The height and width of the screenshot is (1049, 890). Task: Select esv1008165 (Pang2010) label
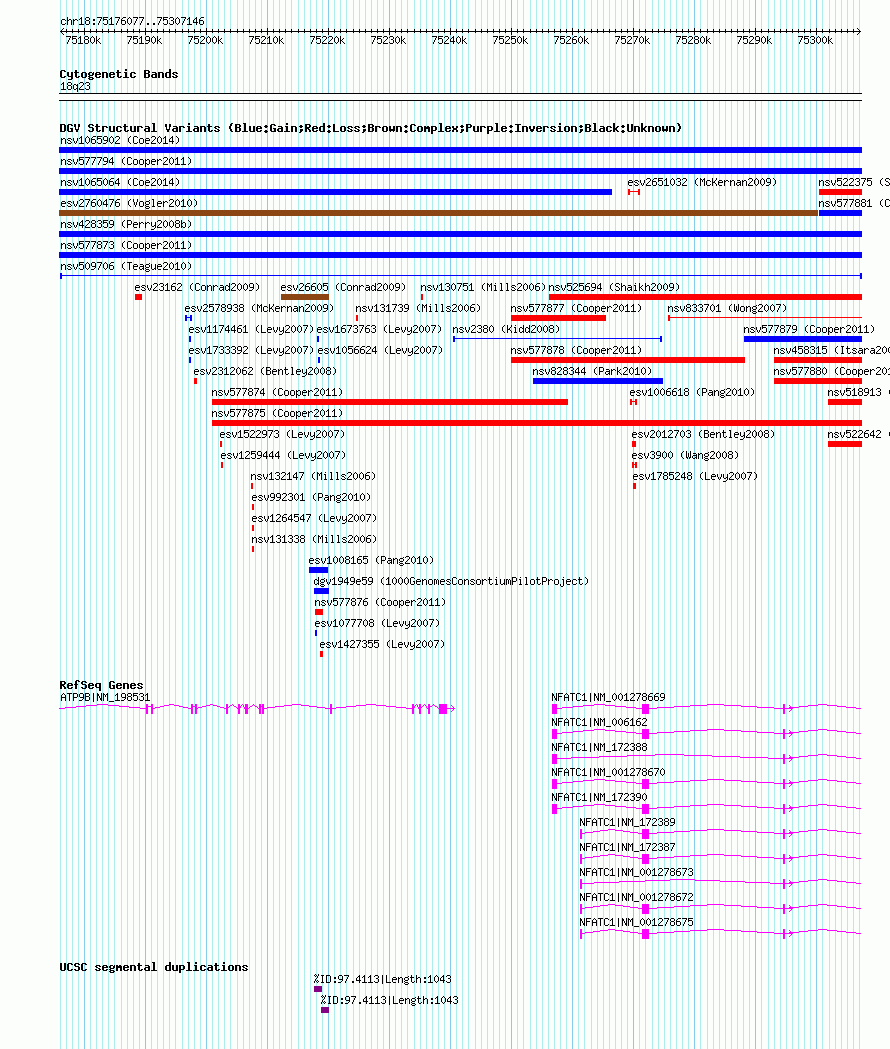click(x=371, y=561)
